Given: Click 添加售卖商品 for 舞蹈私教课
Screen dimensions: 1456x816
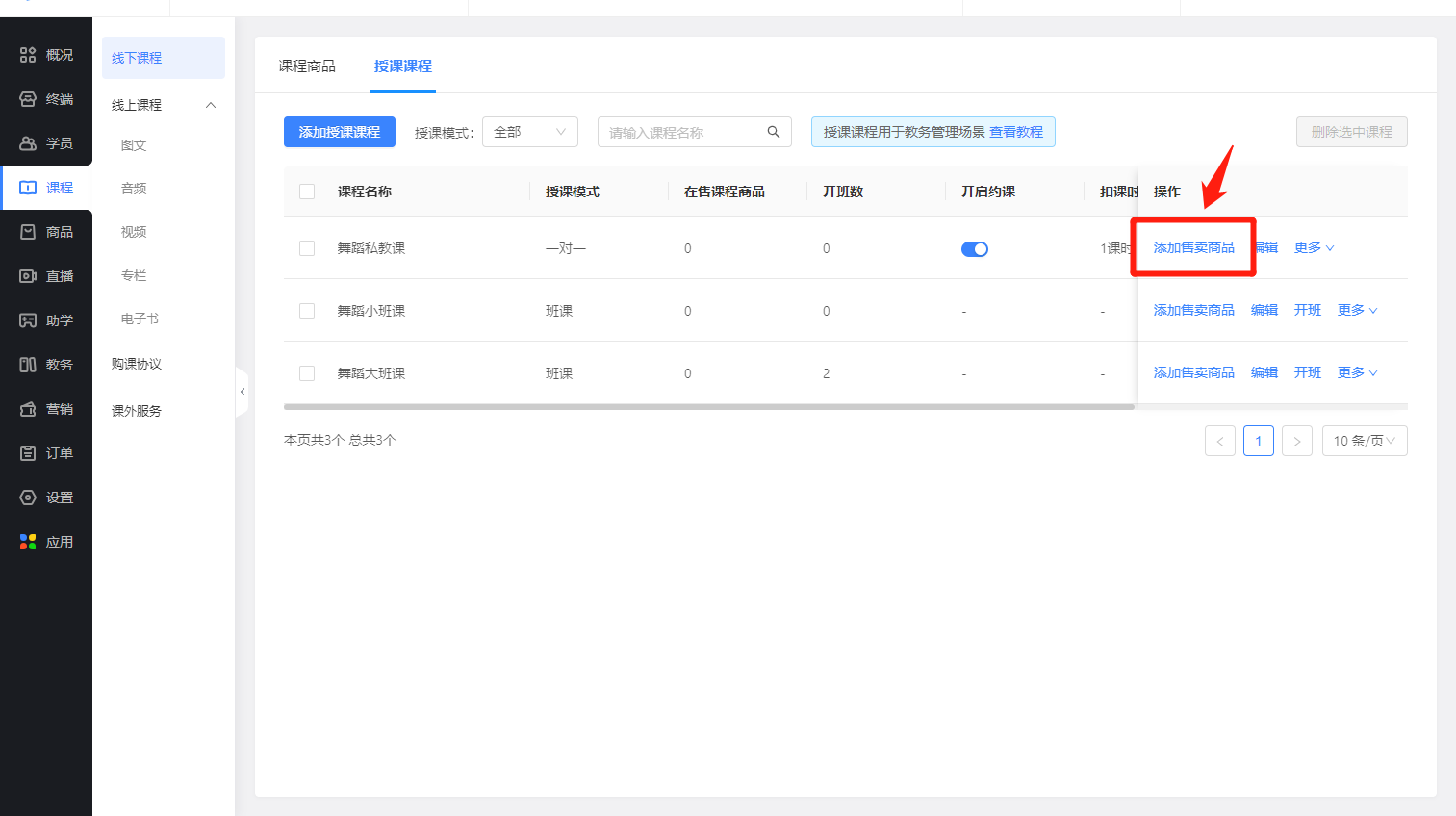Looking at the screenshot, I should [1193, 247].
